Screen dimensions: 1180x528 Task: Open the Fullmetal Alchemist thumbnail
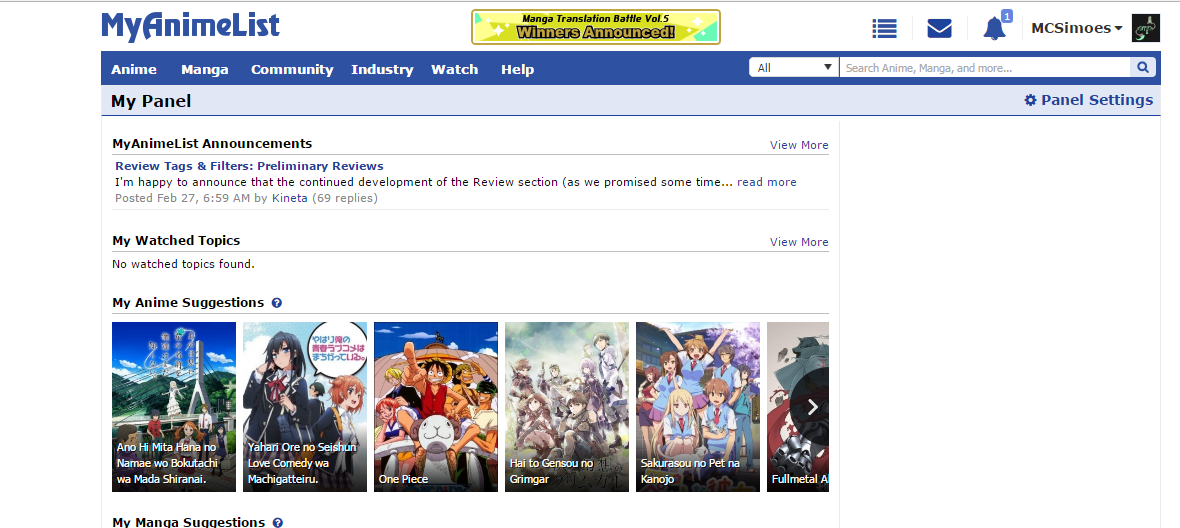[798, 407]
